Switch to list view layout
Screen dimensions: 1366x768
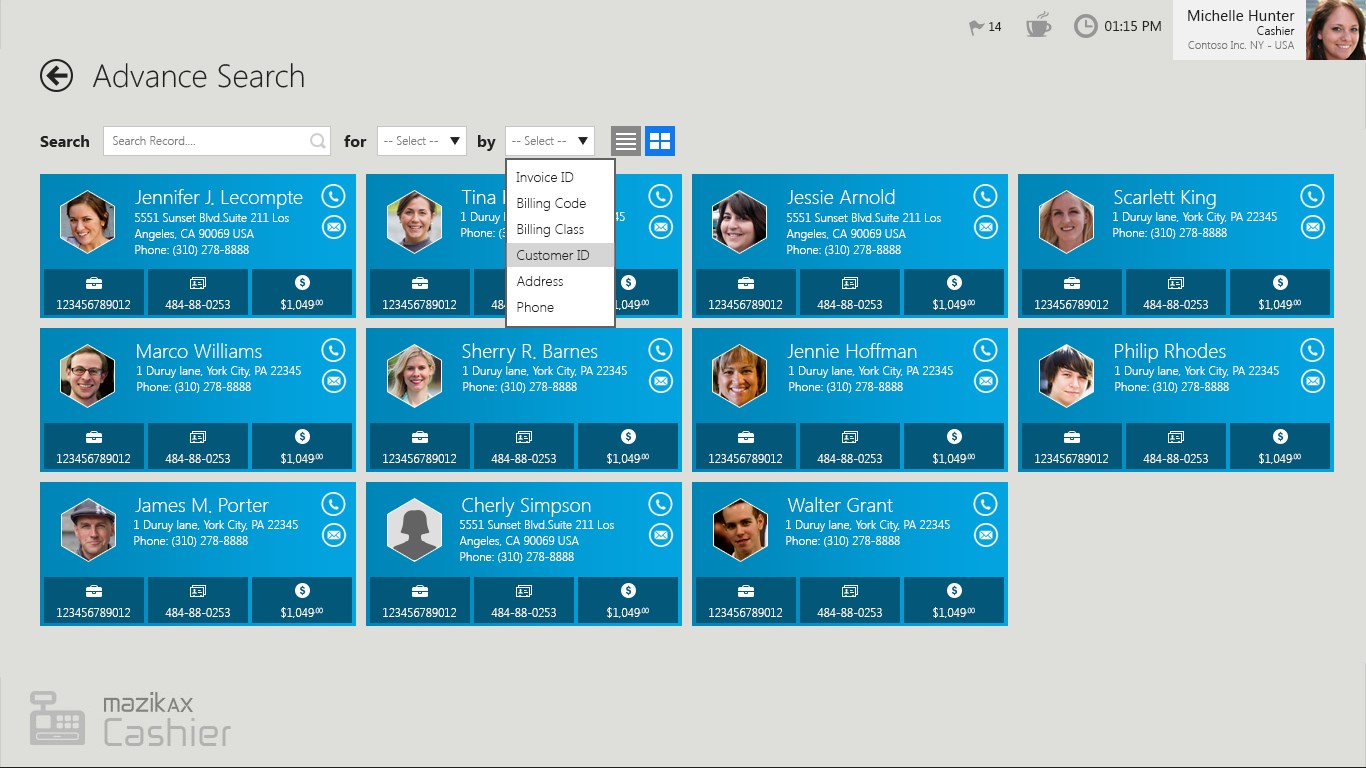[626, 141]
